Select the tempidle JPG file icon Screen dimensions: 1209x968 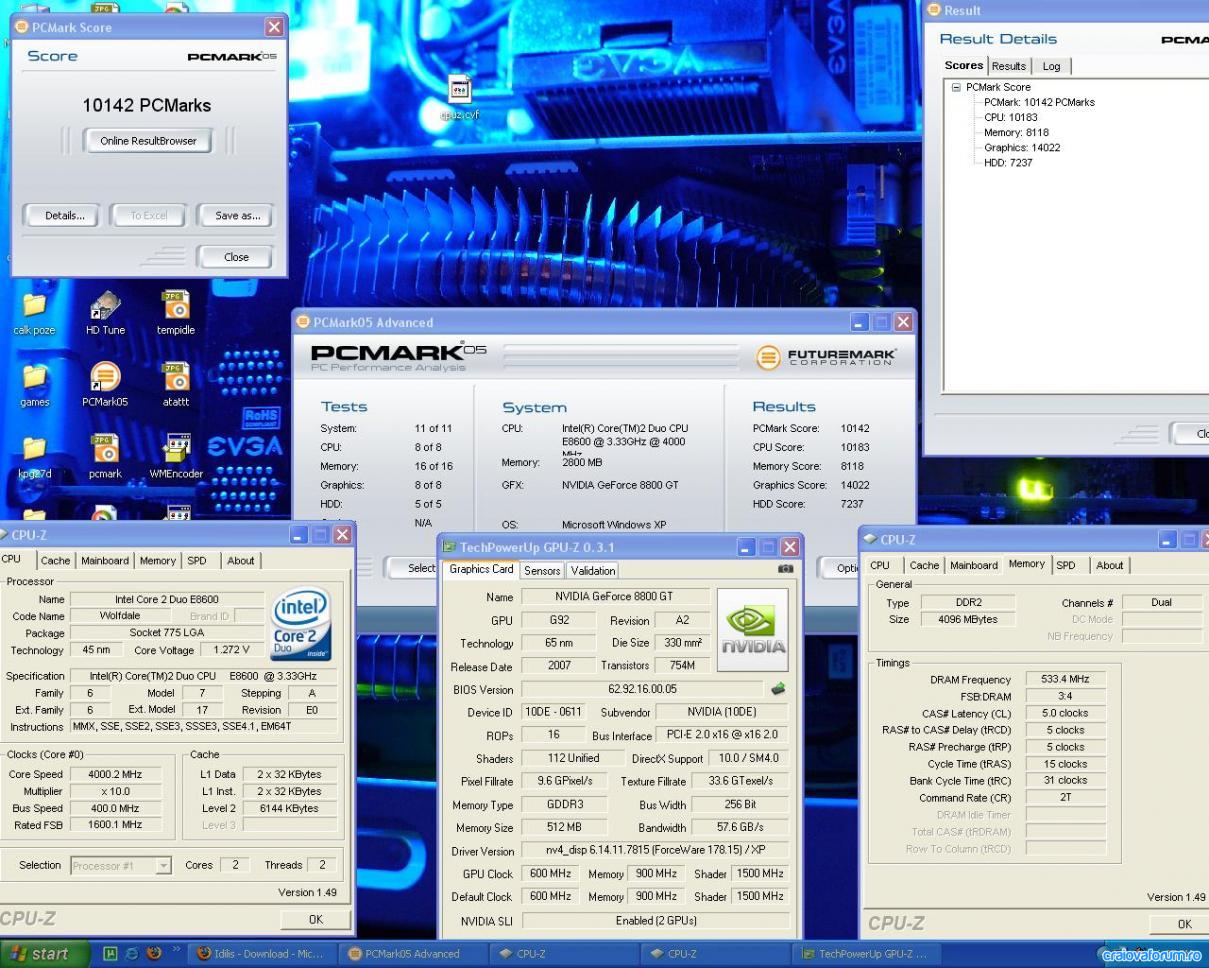[176, 313]
